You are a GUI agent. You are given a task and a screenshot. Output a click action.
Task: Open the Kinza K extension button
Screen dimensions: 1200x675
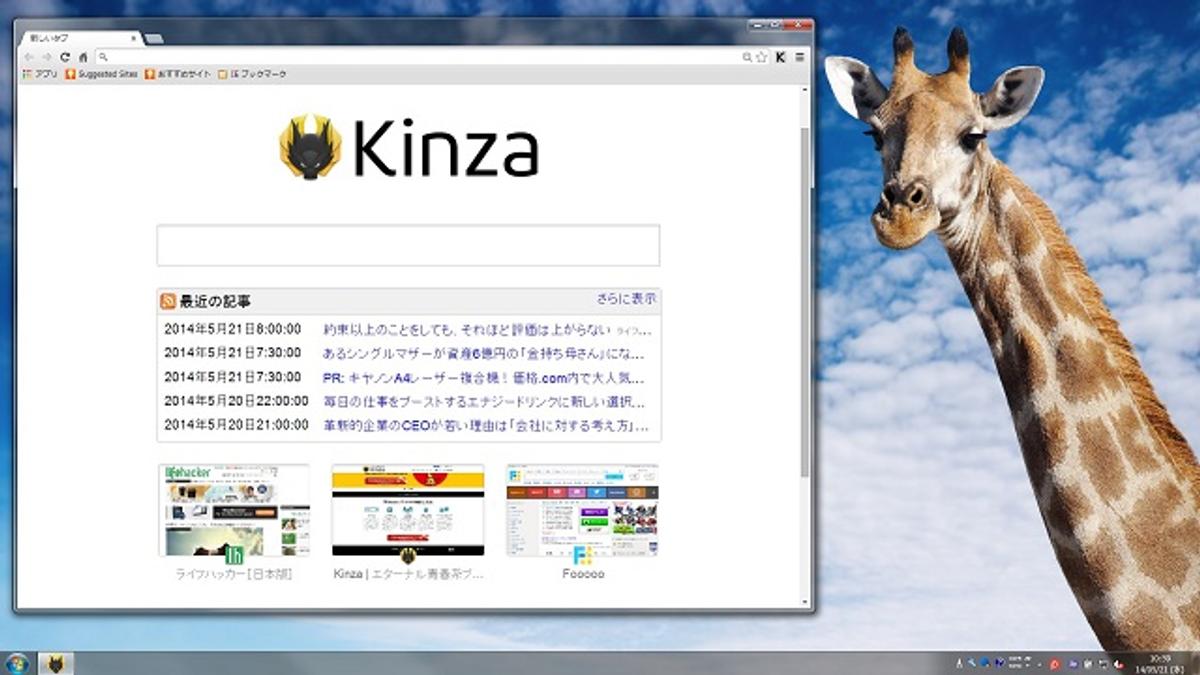click(781, 57)
